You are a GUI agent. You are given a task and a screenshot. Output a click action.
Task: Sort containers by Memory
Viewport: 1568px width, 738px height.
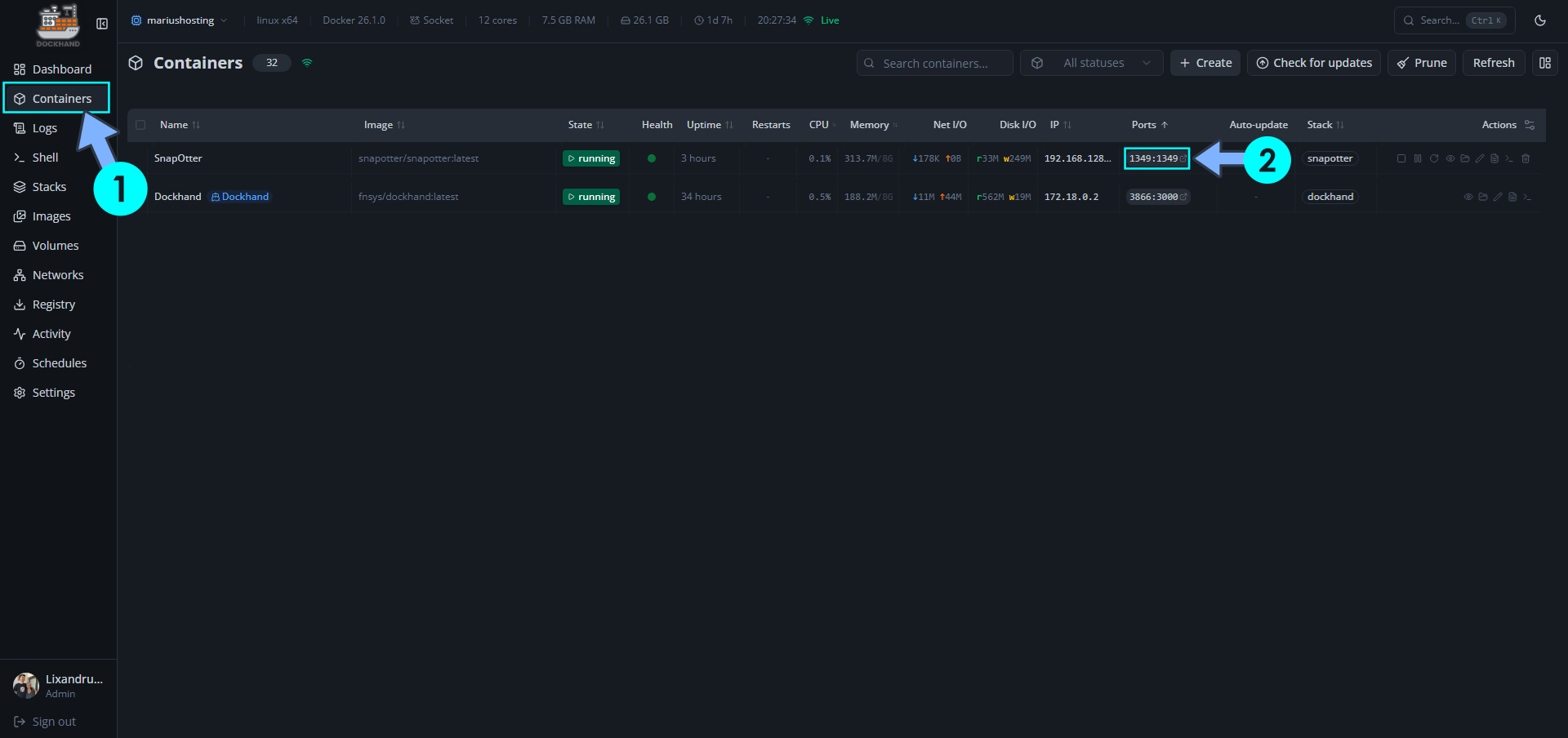click(x=873, y=125)
